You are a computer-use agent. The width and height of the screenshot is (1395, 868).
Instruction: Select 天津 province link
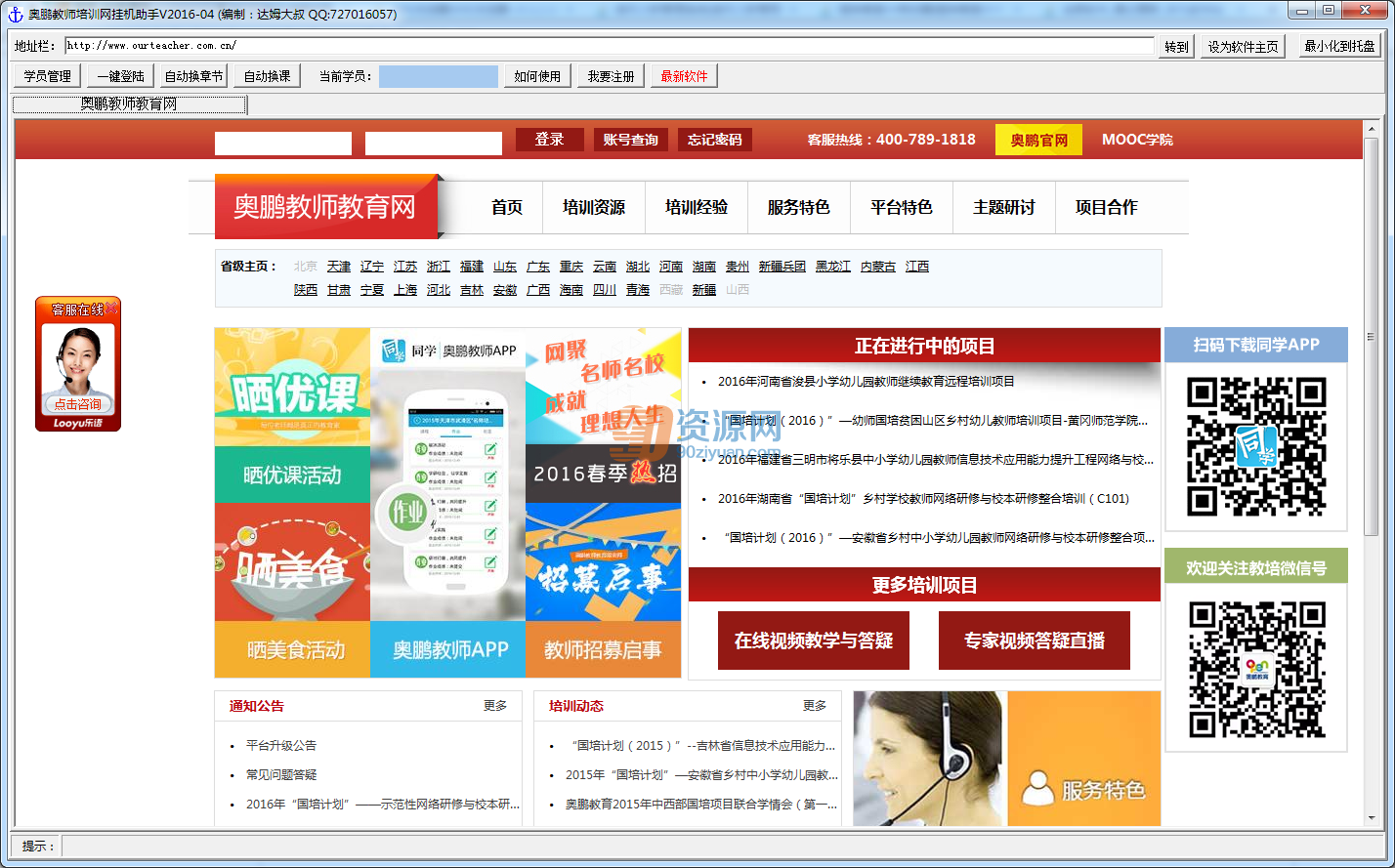click(339, 267)
